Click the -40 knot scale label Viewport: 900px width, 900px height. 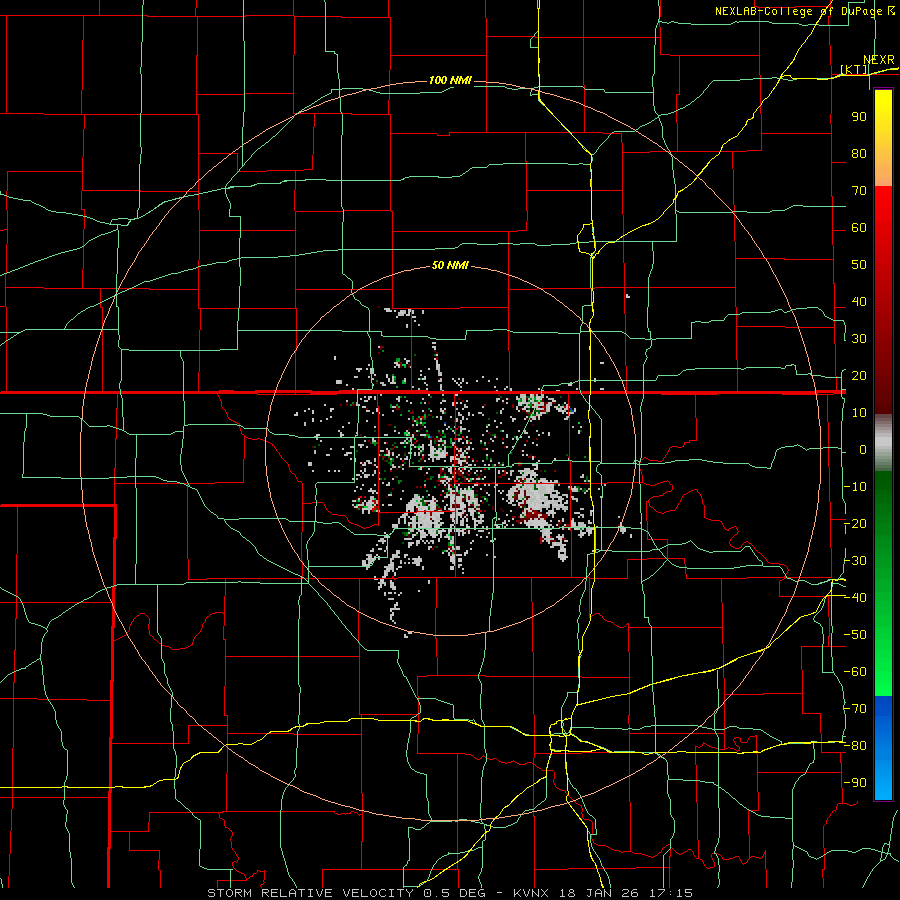pos(855,598)
